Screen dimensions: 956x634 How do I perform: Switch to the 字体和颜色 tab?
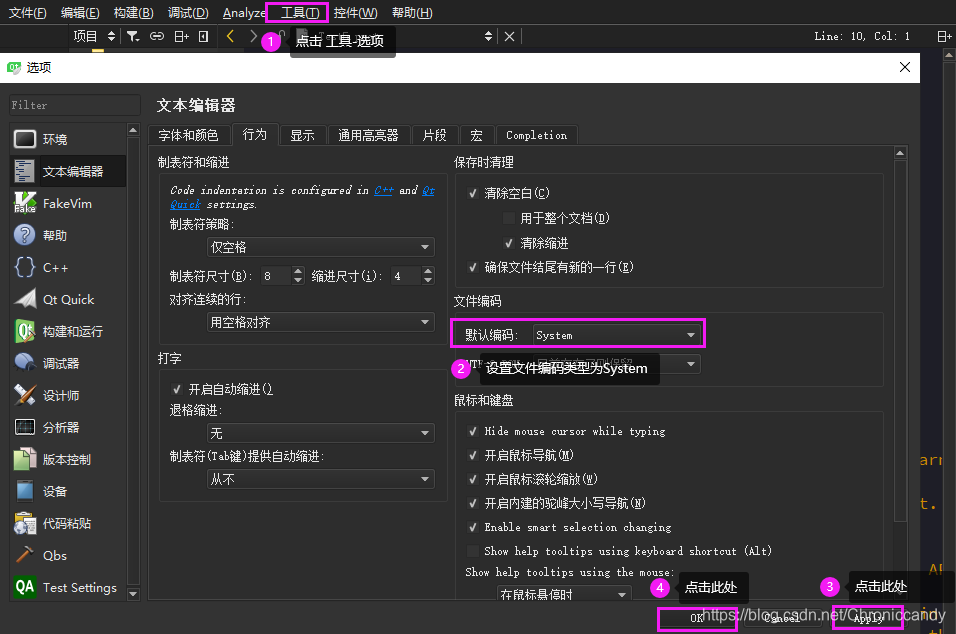point(190,134)
